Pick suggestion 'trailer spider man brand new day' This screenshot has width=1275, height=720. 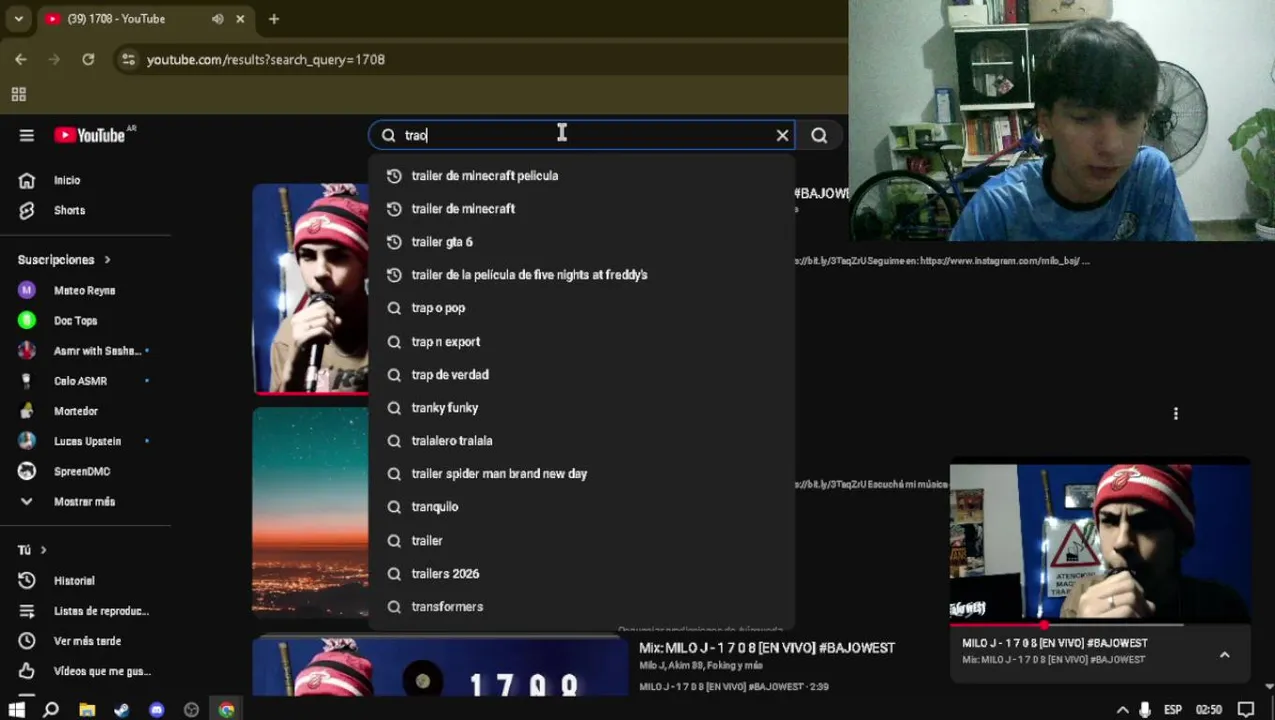point(582,474)
